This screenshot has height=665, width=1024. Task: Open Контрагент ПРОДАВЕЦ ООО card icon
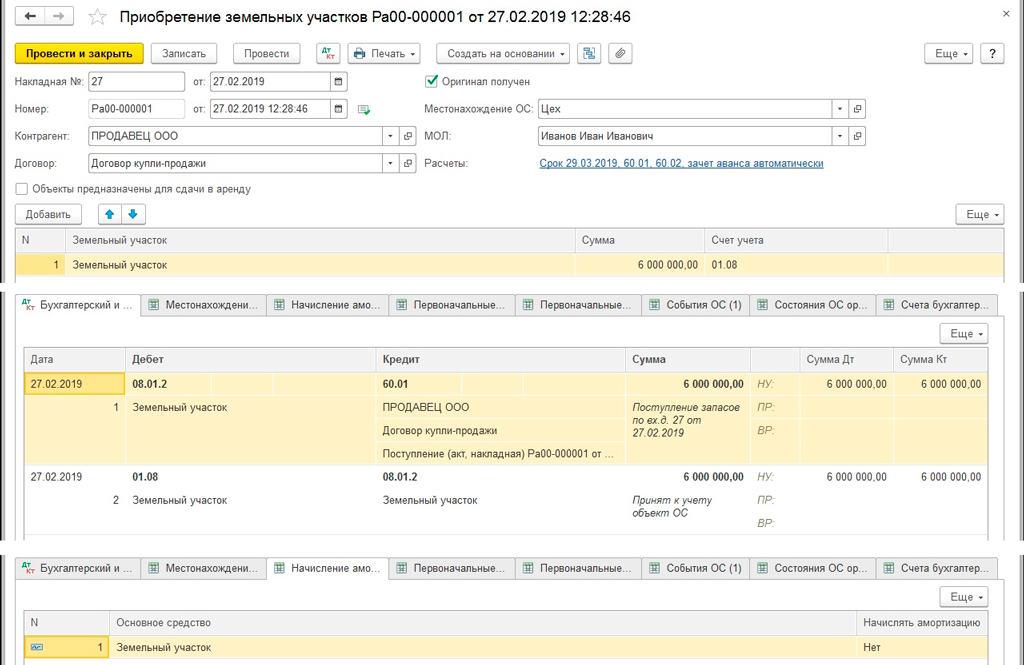(408, 136)
